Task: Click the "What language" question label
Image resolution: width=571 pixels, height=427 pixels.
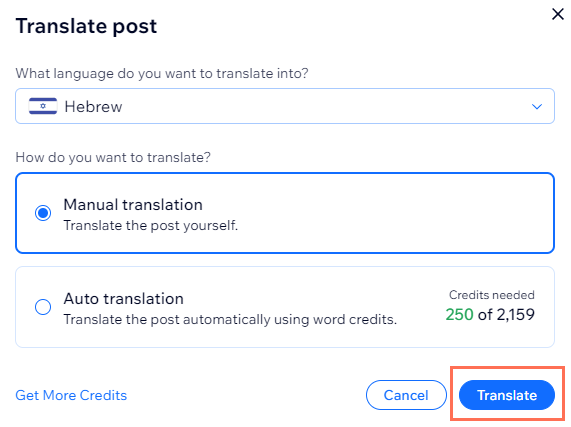Action: (x=162, y=74)
